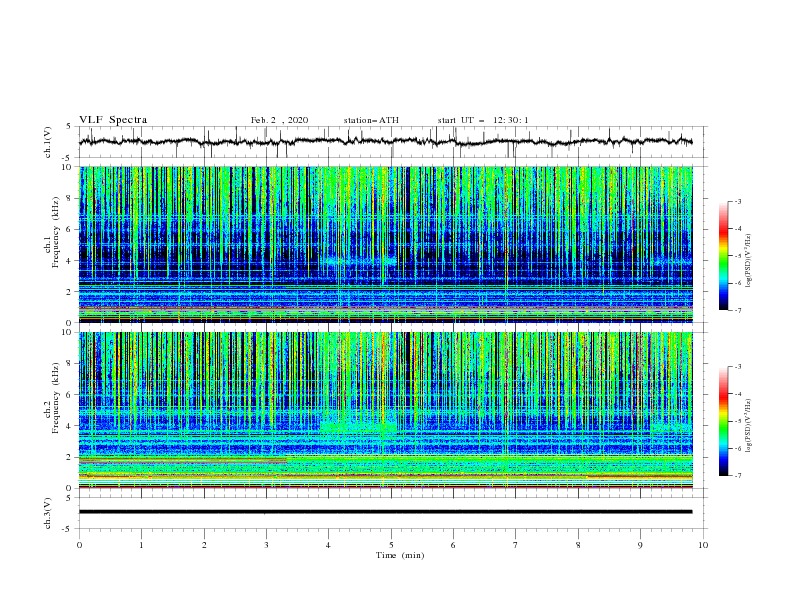Click time-axis tick label "10"
Image resolution: width=792 pixels, height=612 pixels.
703,545
